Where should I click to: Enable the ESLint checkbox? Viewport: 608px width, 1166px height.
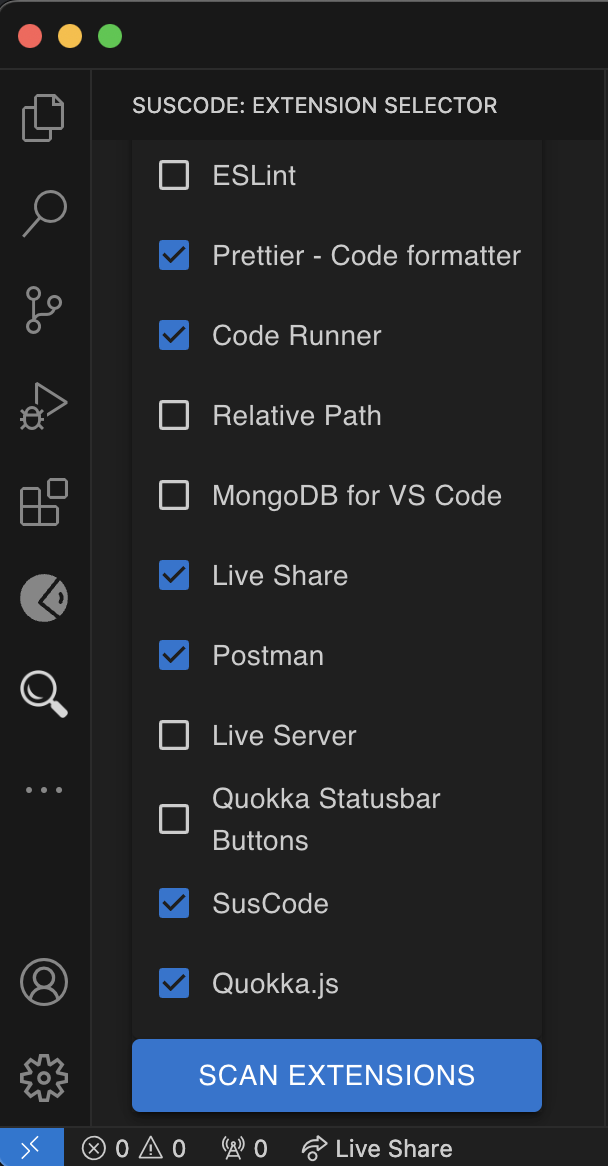coord(174,175)
